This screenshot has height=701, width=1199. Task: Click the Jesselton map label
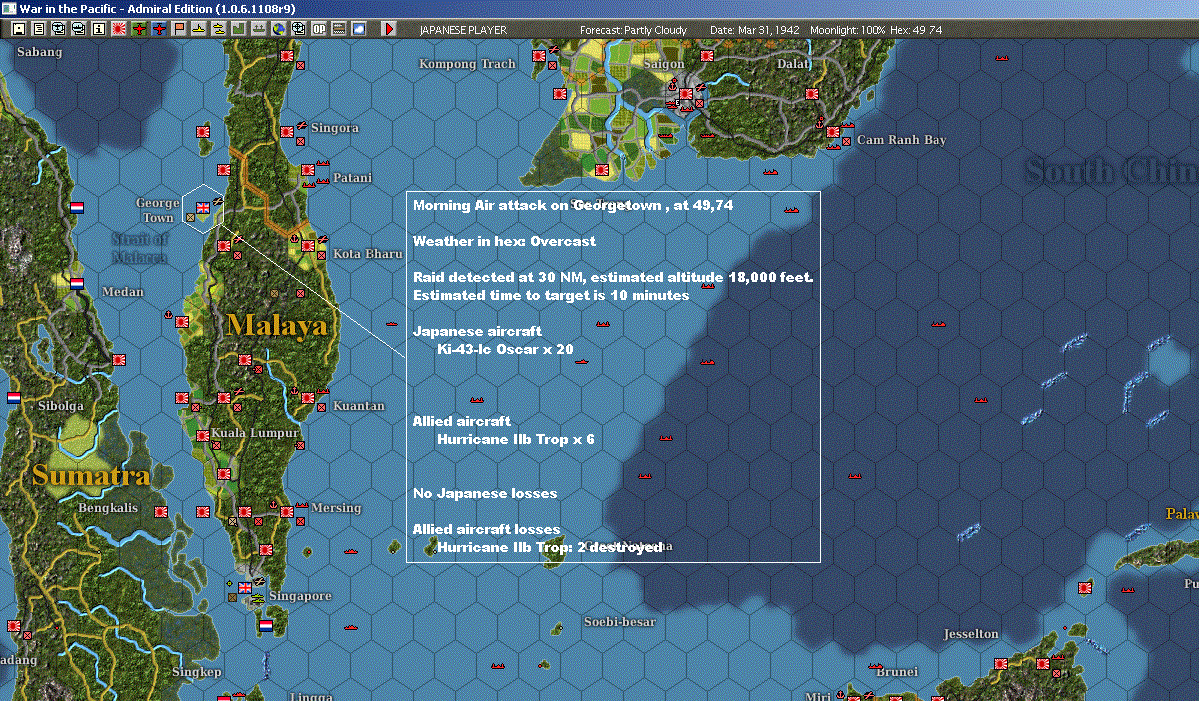(970, 633)
